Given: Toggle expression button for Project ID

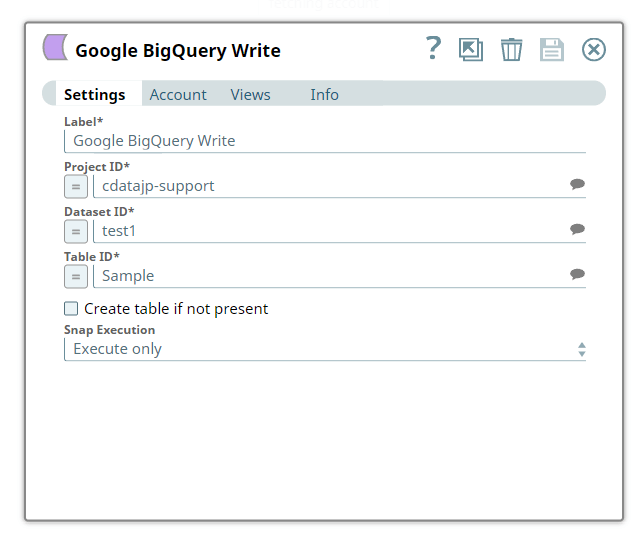Looking at the screenshot, I should click(x=76, y=186).
